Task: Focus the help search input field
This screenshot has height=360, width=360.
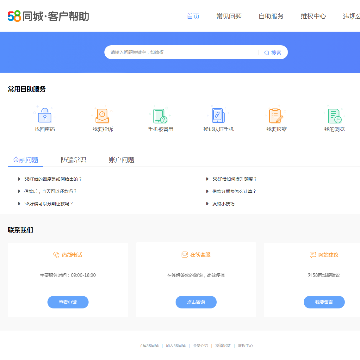Action: tap(182, 52)
